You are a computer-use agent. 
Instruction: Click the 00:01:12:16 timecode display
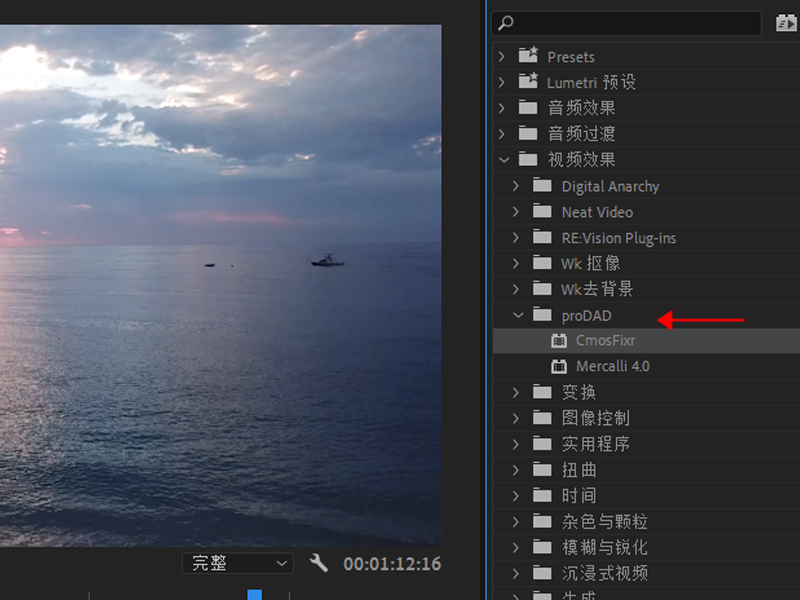tap(392, 564)
